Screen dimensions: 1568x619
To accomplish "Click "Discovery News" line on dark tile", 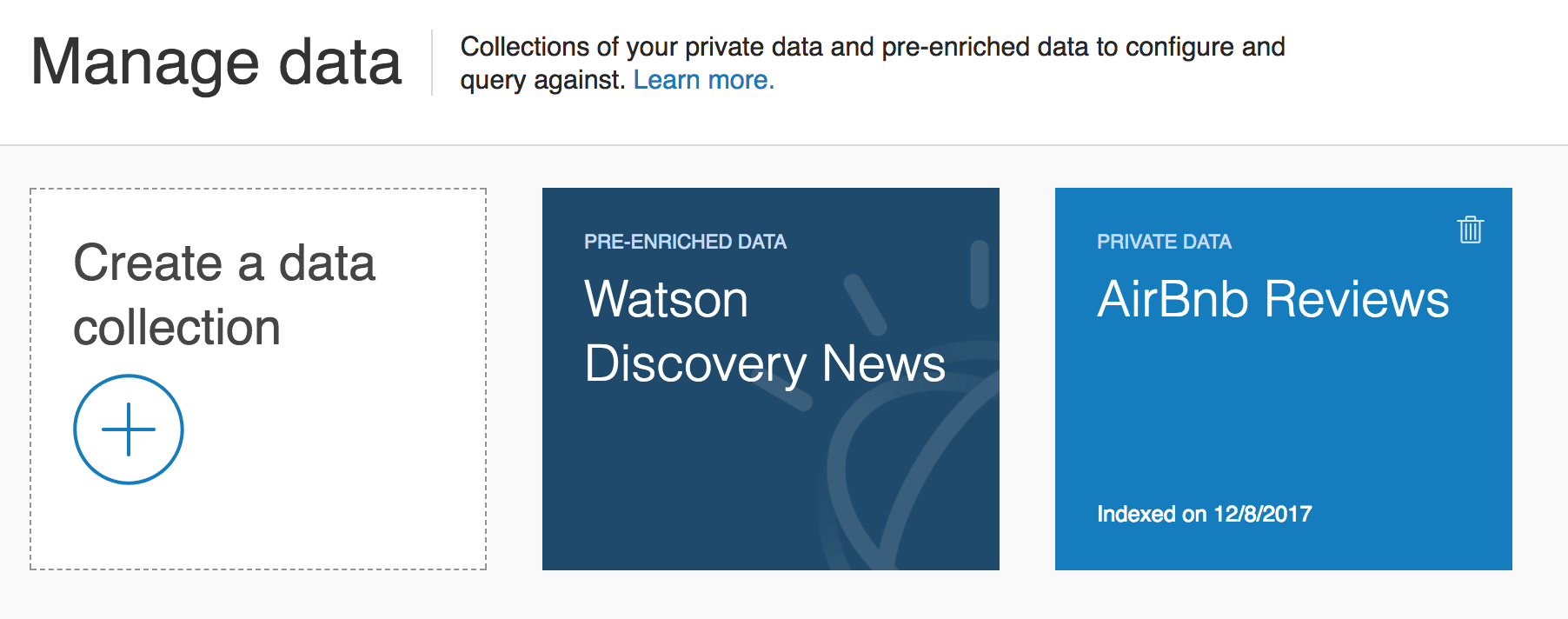I will [x=765, y=363].
